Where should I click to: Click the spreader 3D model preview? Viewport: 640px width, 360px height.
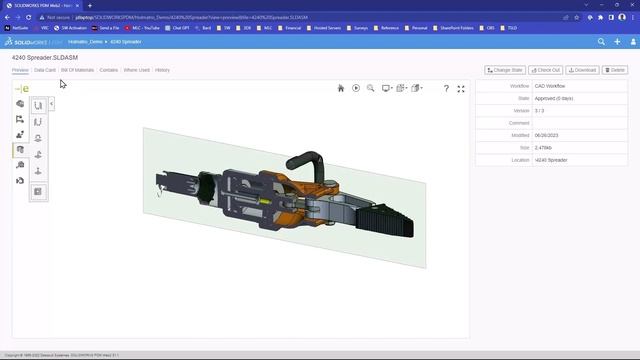pos(284,196)
